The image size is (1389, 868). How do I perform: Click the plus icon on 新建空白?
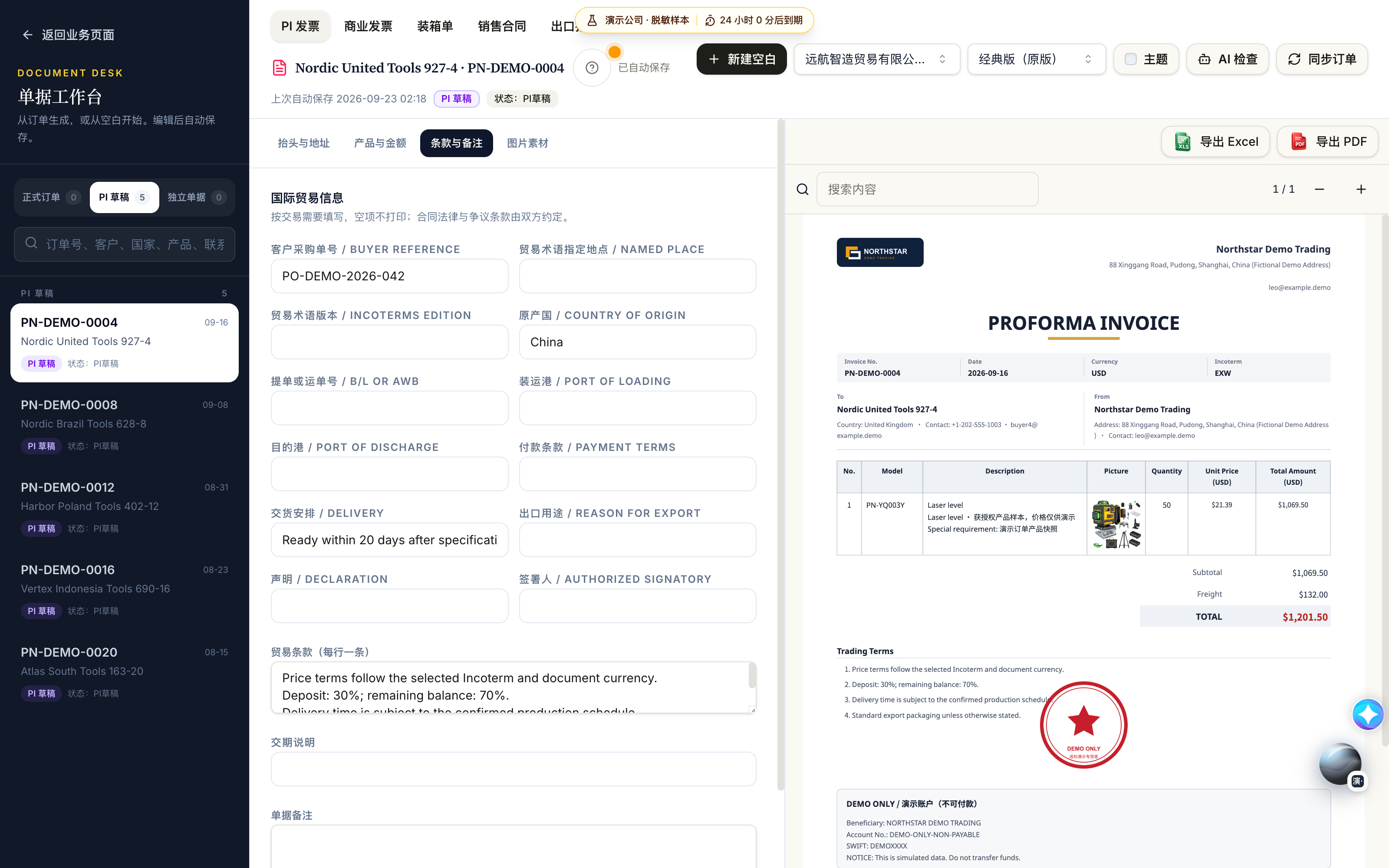[x=714, y=59]
